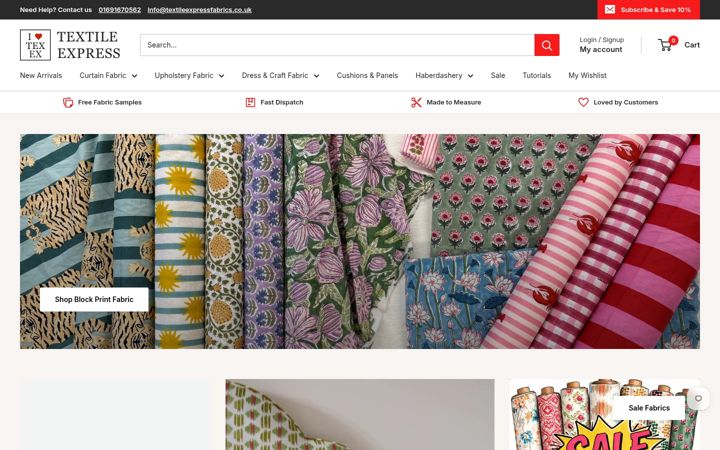Expand the Upholstery Fabric chevron
The height and width of the screenshot is (450, 720).
tap(221, 76)
